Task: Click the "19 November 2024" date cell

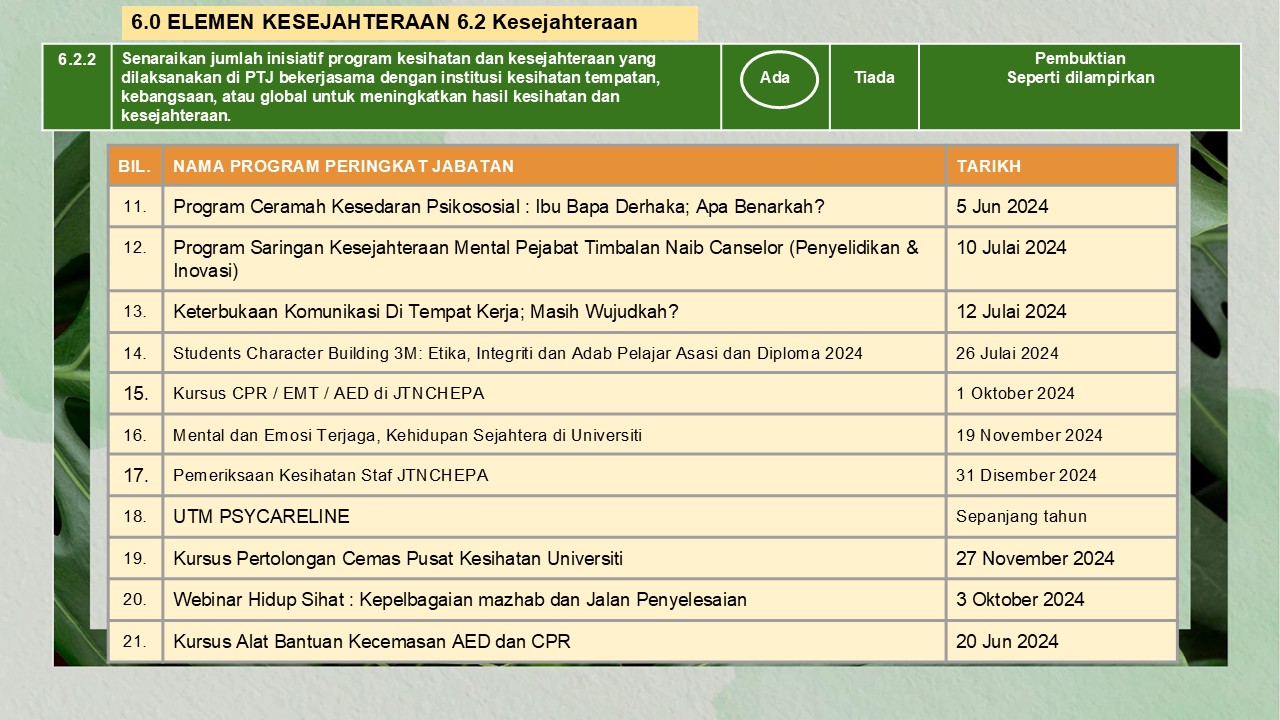Action: [x=1029, y=435]
